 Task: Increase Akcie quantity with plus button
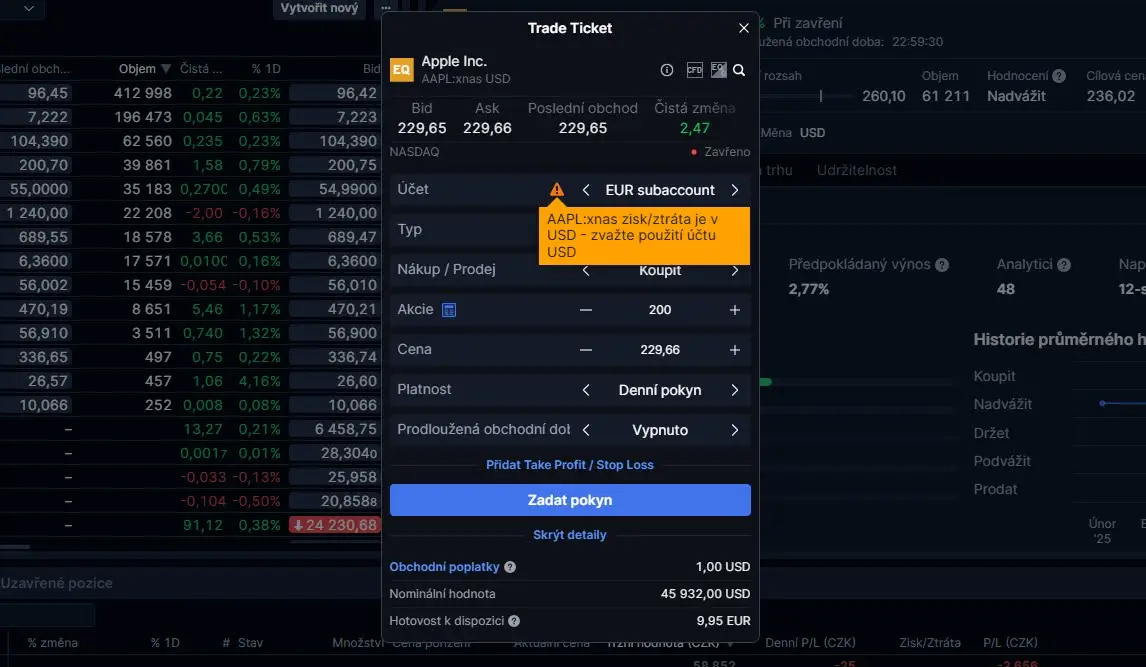(734, 310)
